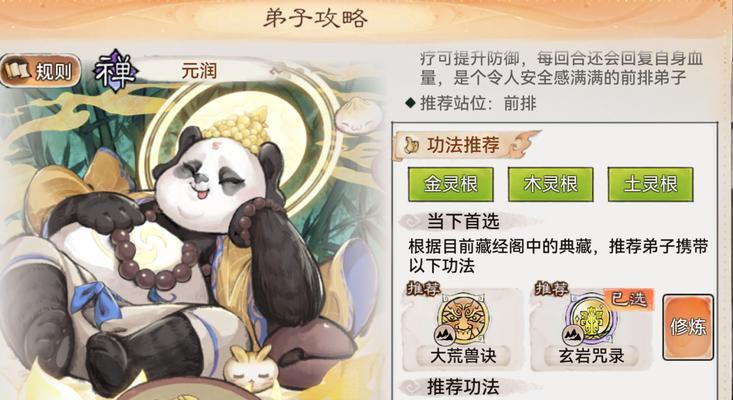The width and height of the screenshot is (733, 400).
Task: Click the 元润 disciple name banner
Action: (x=199, y=71)
